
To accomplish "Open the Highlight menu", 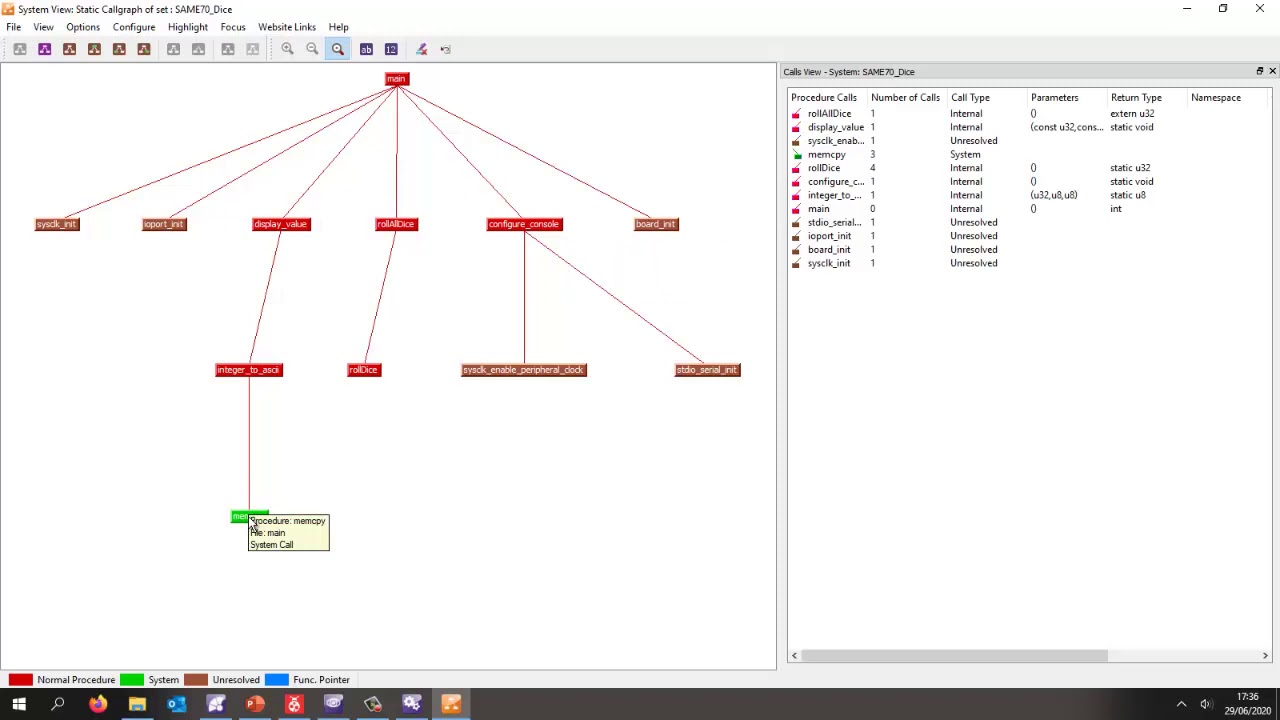I will pos(188,27).
